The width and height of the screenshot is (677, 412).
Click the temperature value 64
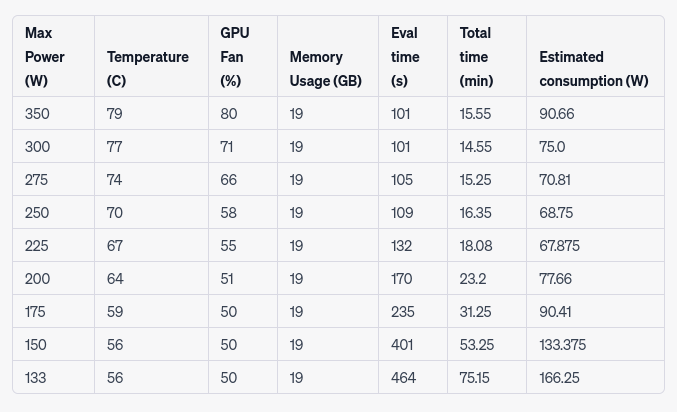[x=115, y=279]
